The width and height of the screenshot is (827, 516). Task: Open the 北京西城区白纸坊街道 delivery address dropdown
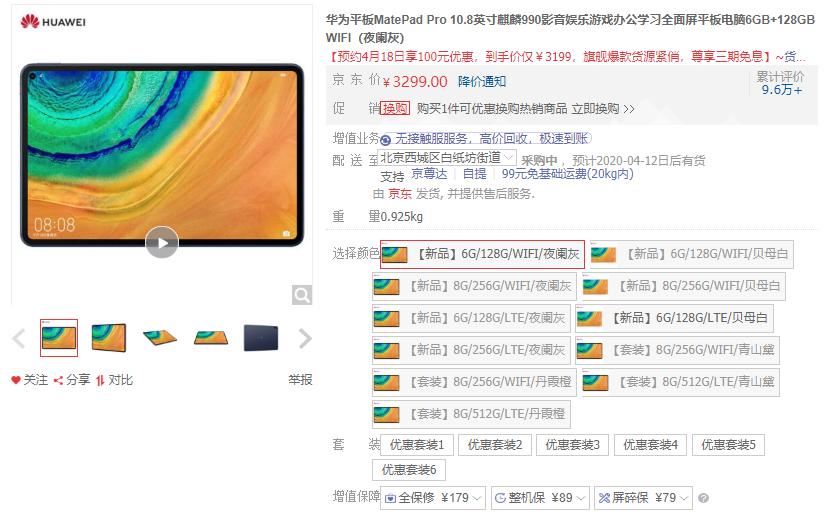point(447,157)
